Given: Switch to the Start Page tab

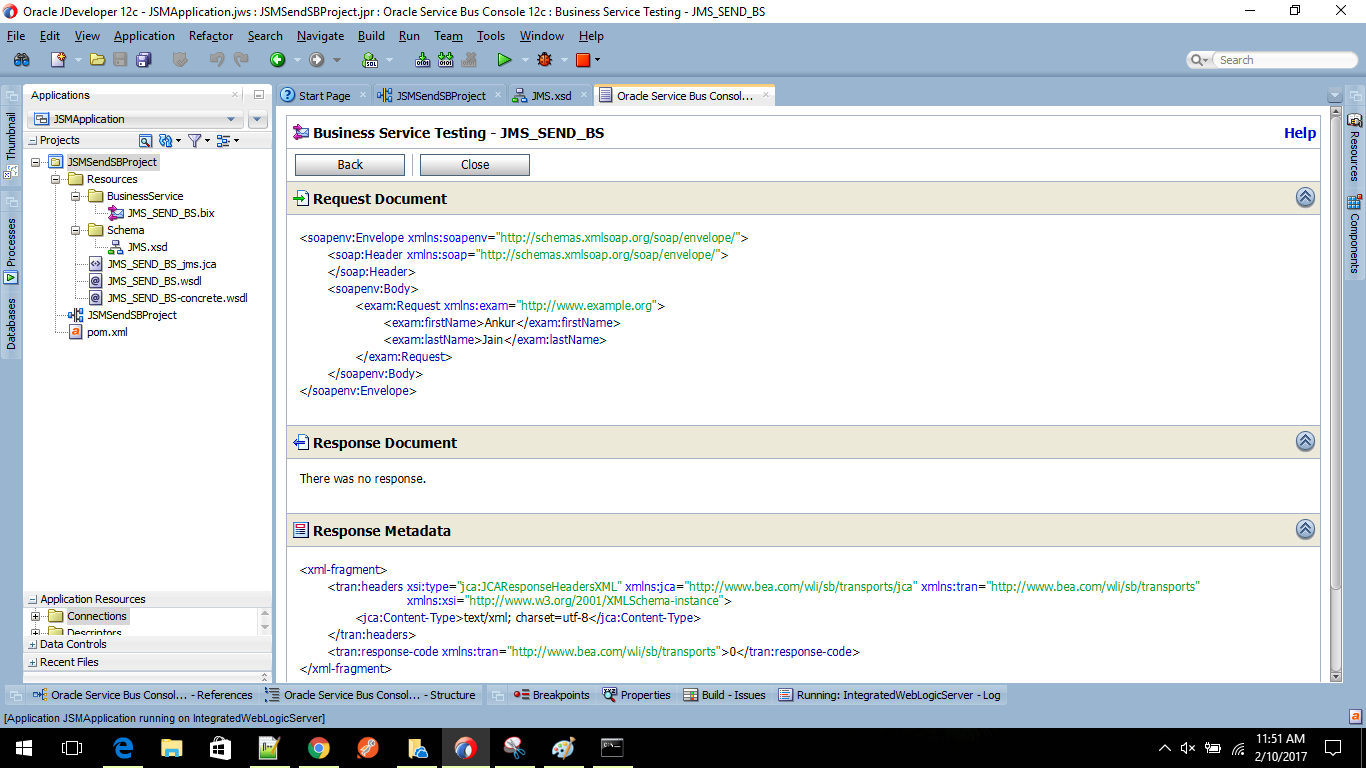Looking at the screenshot, I should point(324,96).
